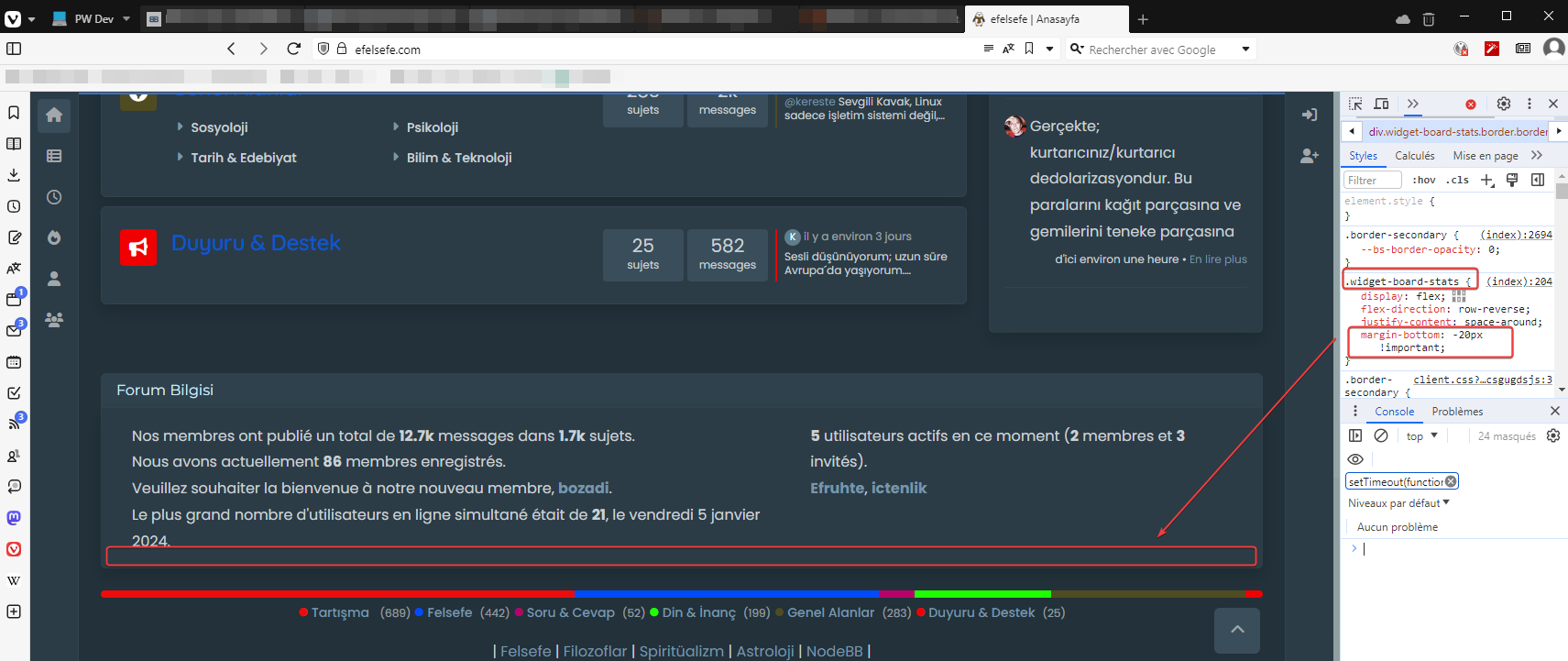Click the forum login arrow icon
1568x661 pixels.
[1310, 115]
